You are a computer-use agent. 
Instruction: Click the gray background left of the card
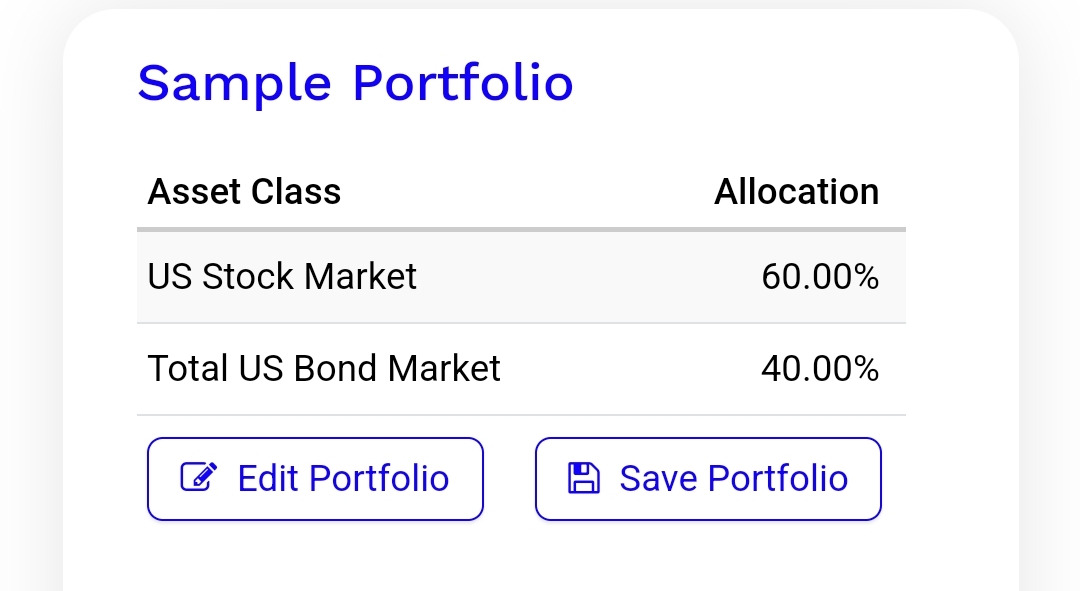coord(28,300)
